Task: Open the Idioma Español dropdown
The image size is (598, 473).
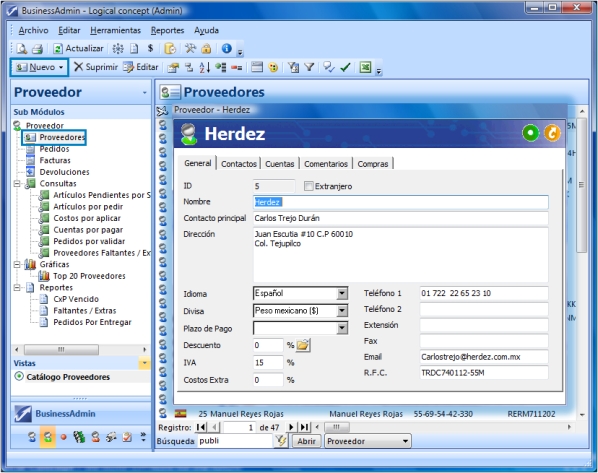Action: pyautogui.click(x=342, y=293)
